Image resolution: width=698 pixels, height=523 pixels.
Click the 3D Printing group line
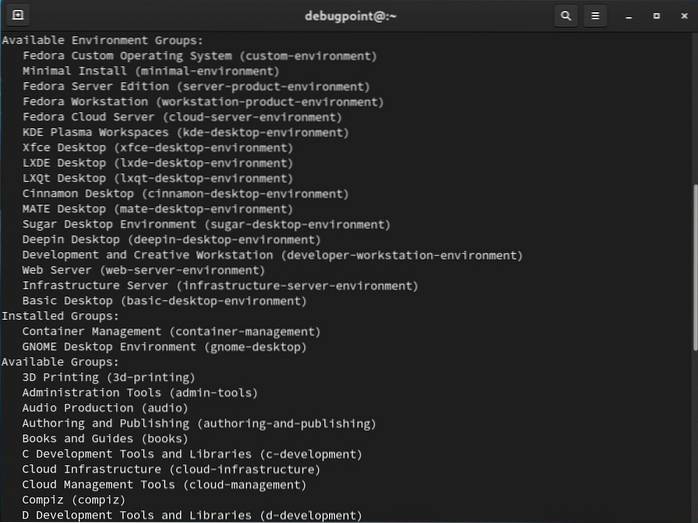[108, 377]
